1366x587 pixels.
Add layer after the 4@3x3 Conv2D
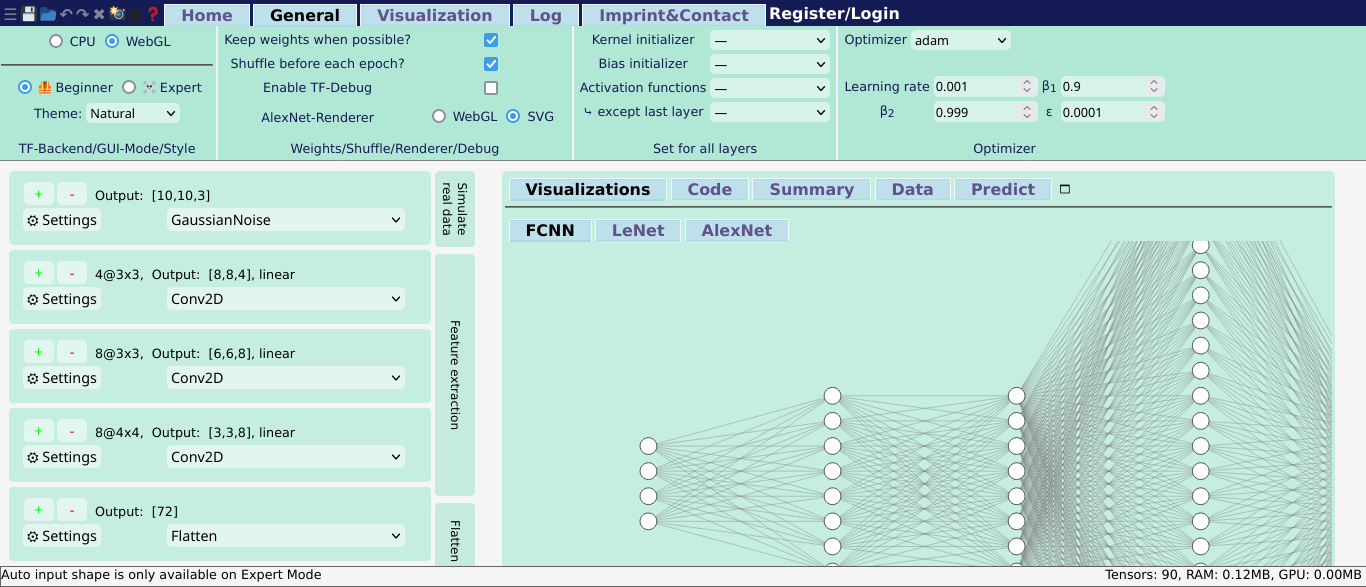[38, 274]
